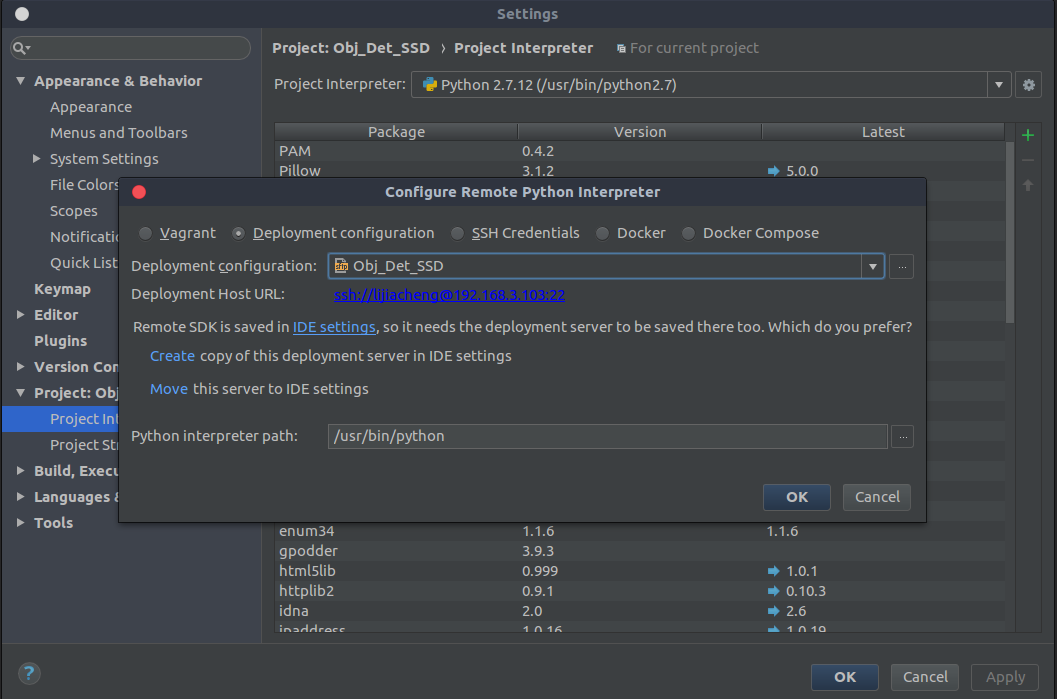Expand the Languages settings node
Viewport: 1057px width, 699px height.
click(x=20, y=497)
